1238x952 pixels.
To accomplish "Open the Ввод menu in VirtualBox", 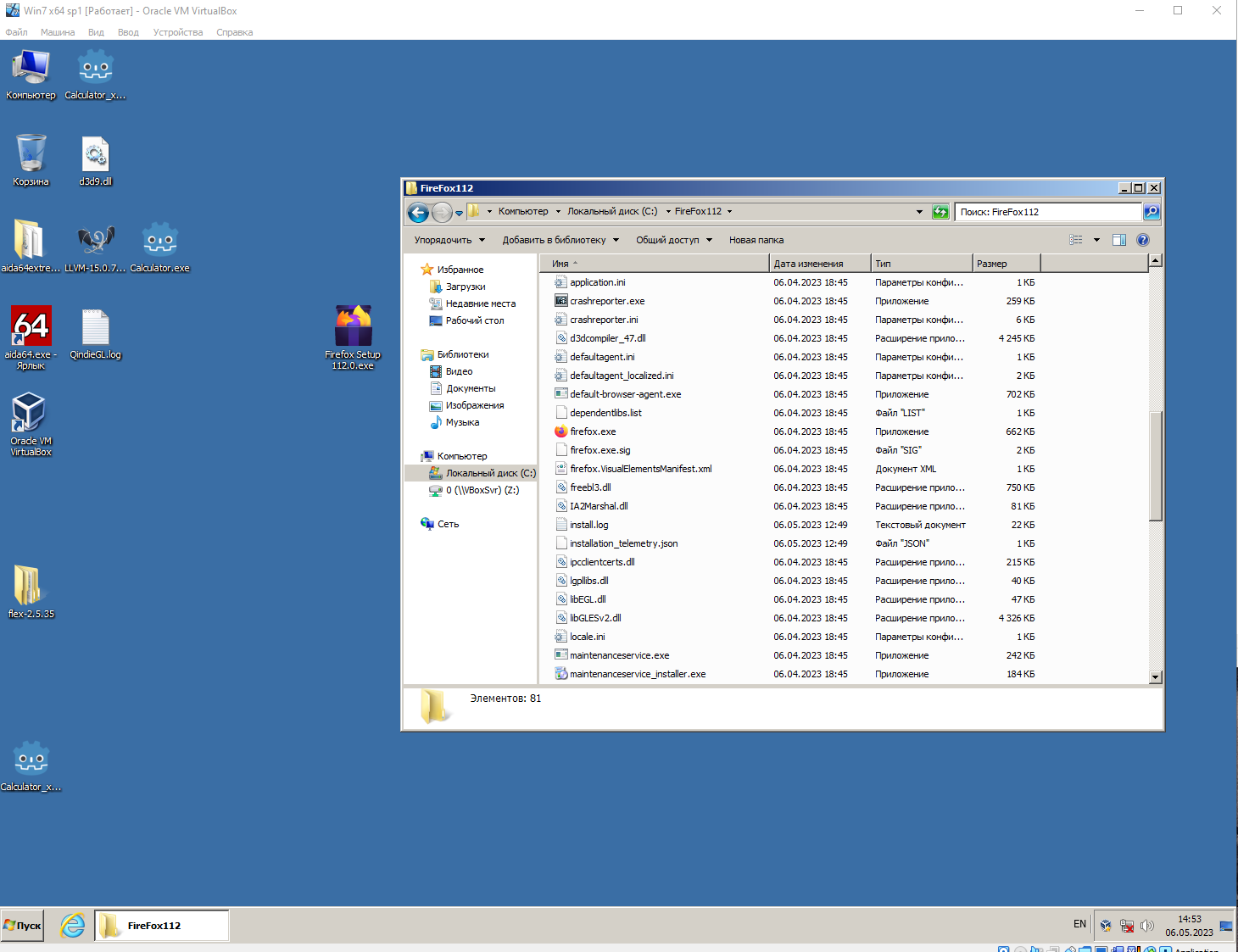I will (x=128, y=32).
